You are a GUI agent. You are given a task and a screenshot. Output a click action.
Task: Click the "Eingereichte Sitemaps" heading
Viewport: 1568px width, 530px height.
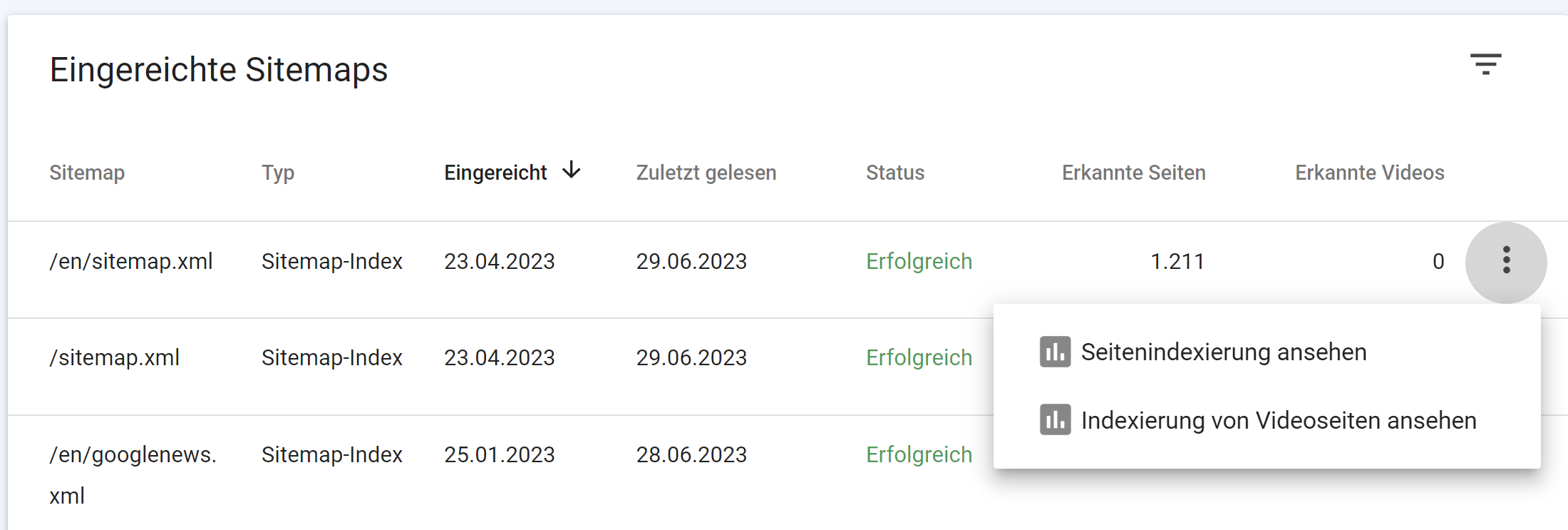click(x=219, y=68)
